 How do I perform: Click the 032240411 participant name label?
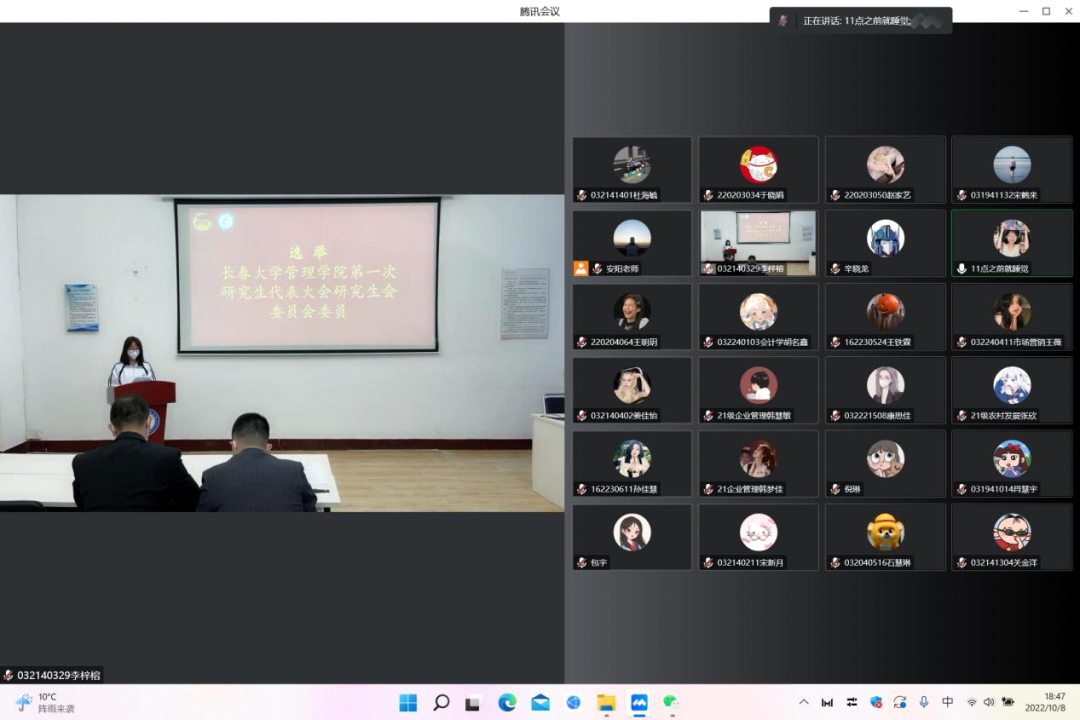[1016, 342]
